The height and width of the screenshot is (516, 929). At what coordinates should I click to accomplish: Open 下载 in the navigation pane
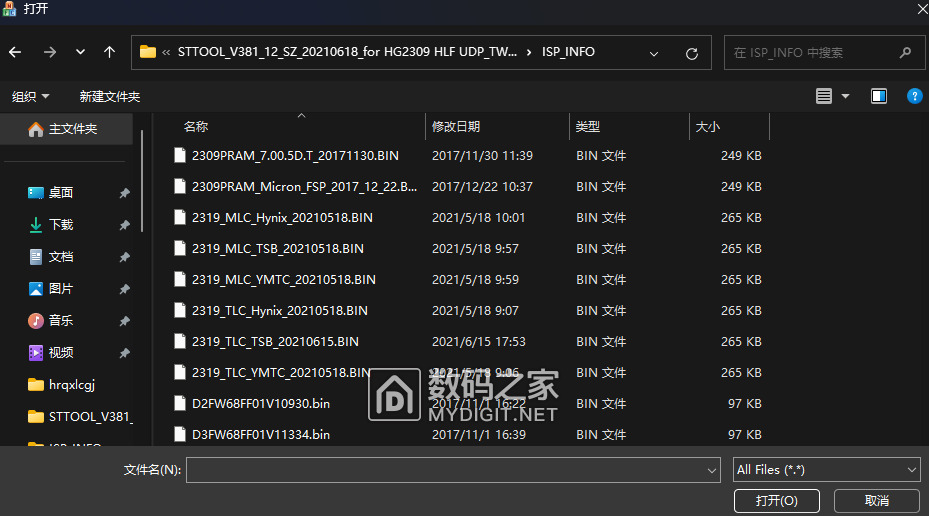coord(60,225)
